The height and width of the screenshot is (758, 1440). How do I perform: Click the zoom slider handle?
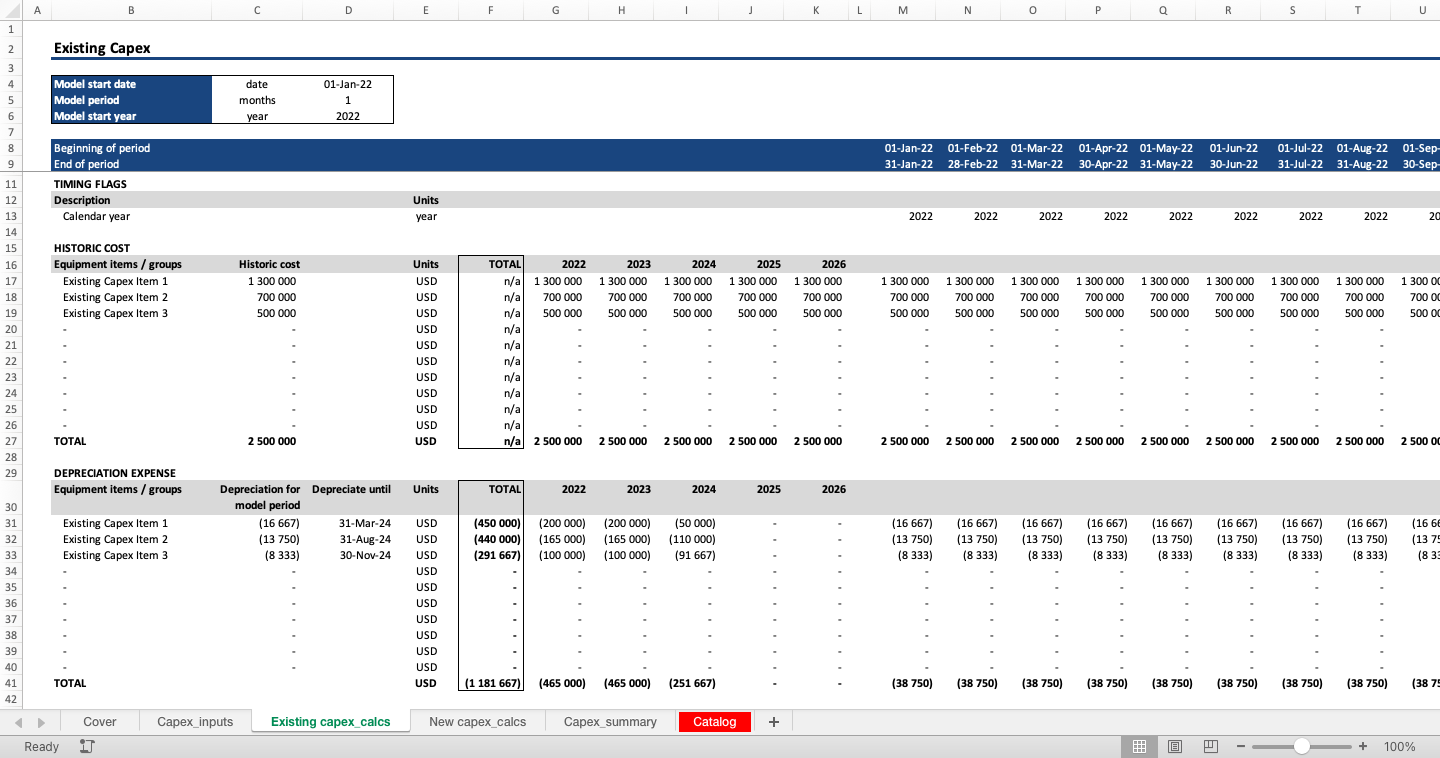tap(1301, 747)
